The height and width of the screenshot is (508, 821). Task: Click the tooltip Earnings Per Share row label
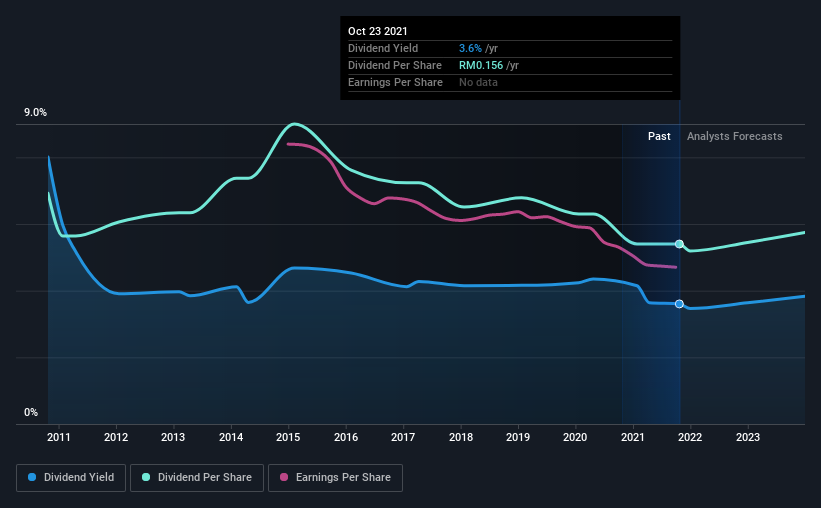395,82
